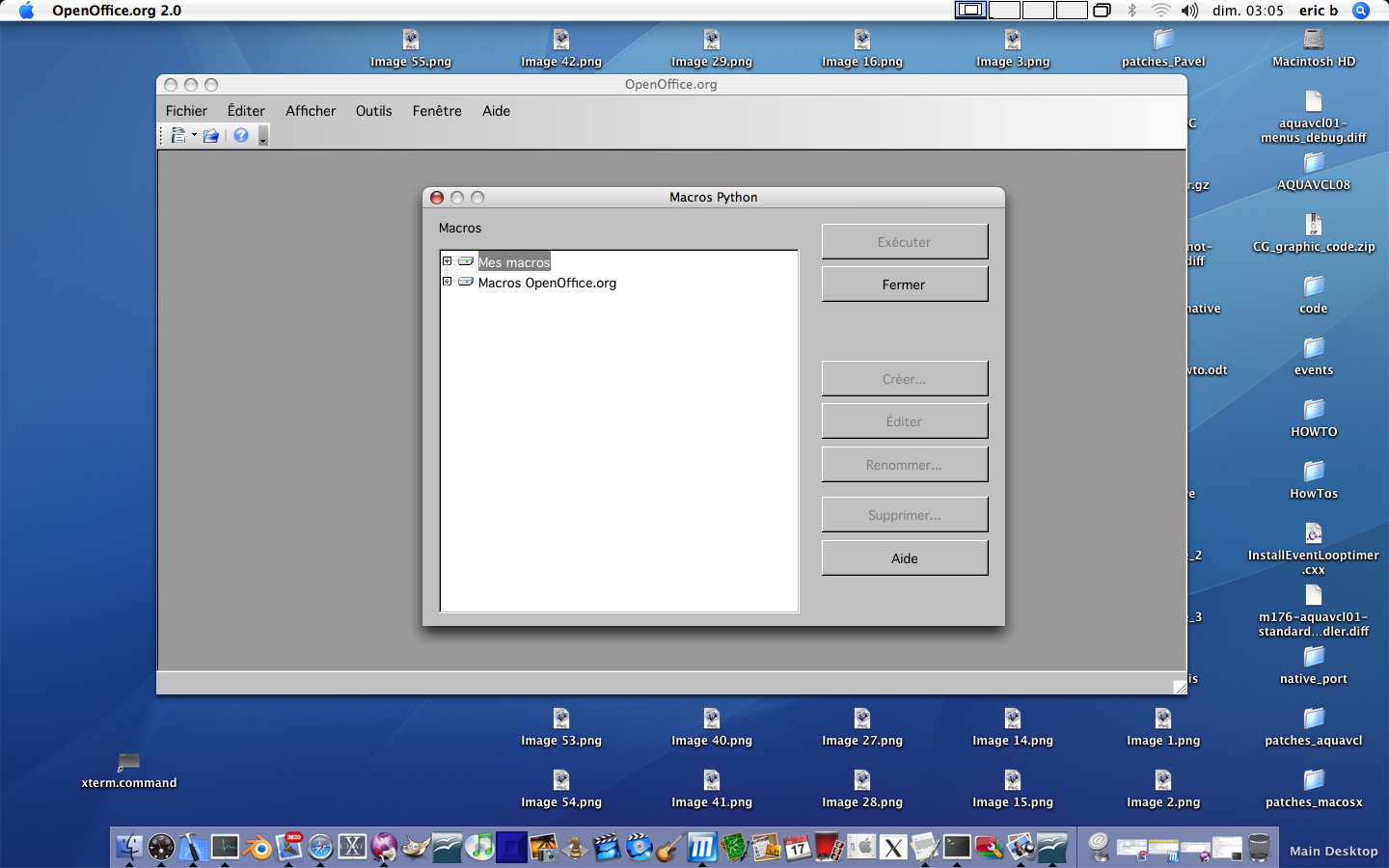Click the Fermer button

click(x=904, y=285)
